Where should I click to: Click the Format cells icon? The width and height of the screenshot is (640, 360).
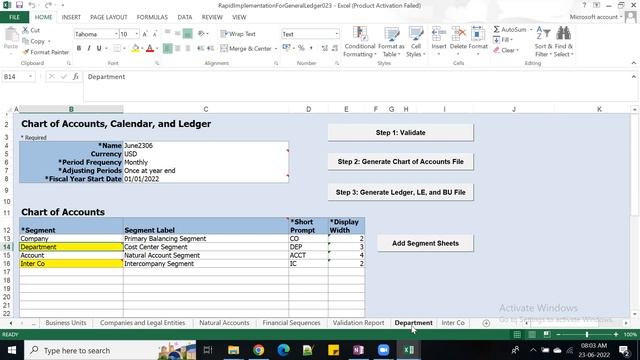pos(478,34)
